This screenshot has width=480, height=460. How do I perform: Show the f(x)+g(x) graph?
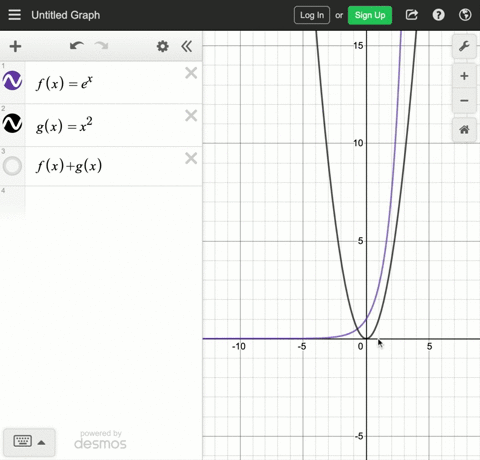tap(13, 166)
